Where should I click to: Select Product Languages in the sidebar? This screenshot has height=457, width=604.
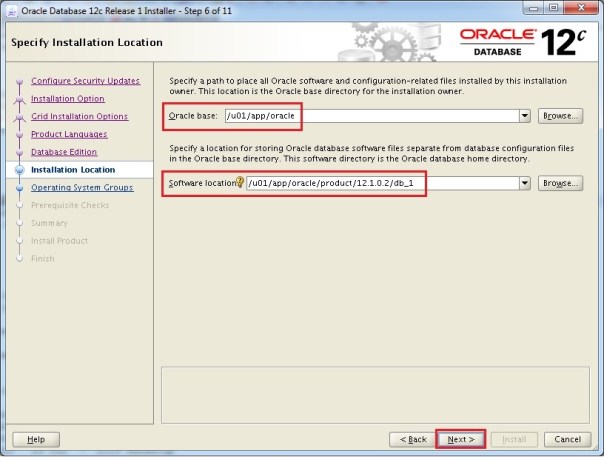tap(69, 134)
